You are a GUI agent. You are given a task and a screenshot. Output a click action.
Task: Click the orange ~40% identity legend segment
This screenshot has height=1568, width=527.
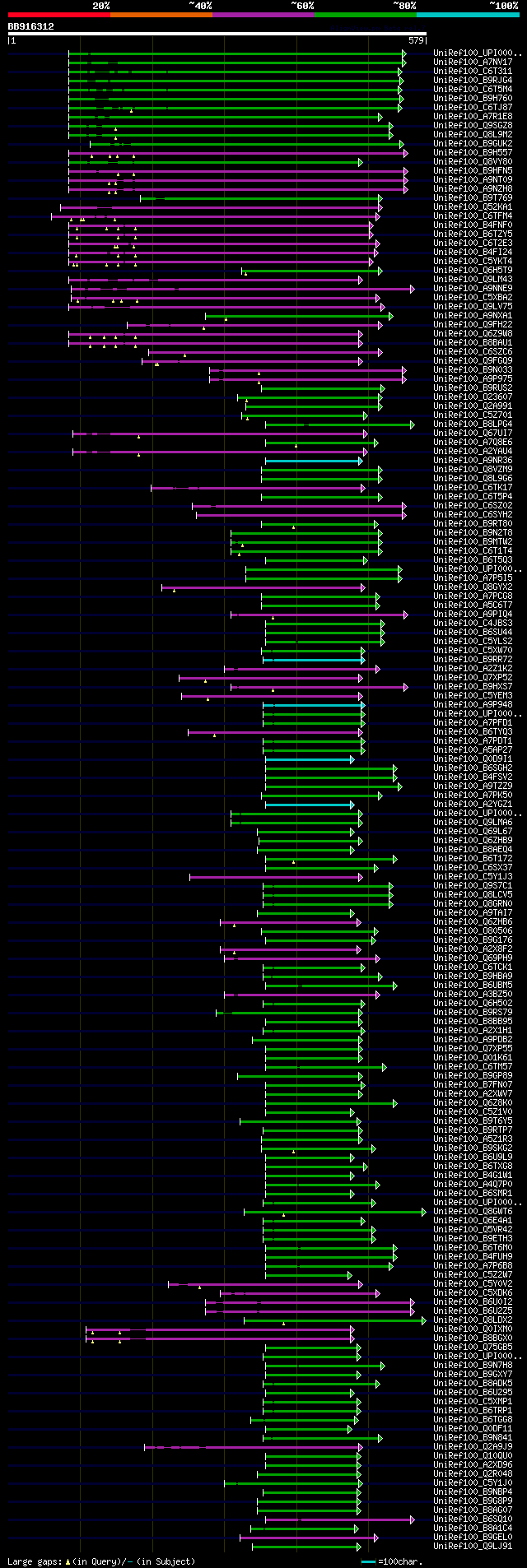coord(161,15)
